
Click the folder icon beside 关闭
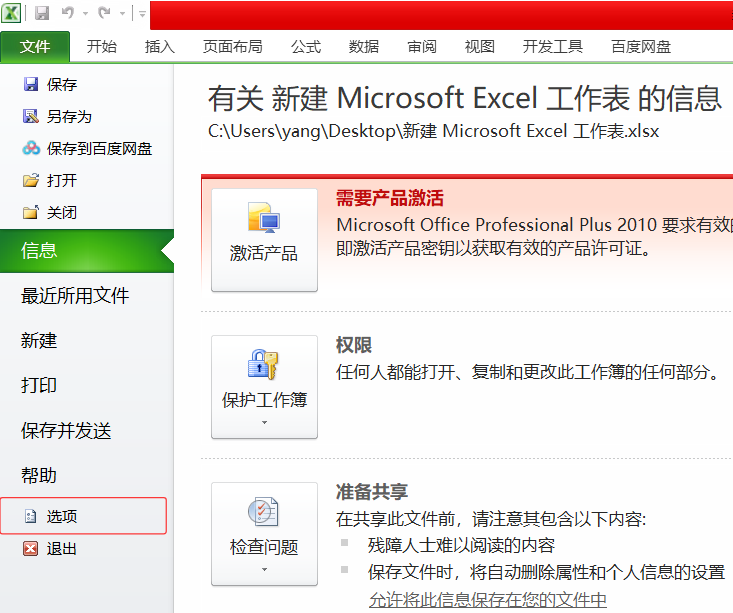(x=31, y=212)
